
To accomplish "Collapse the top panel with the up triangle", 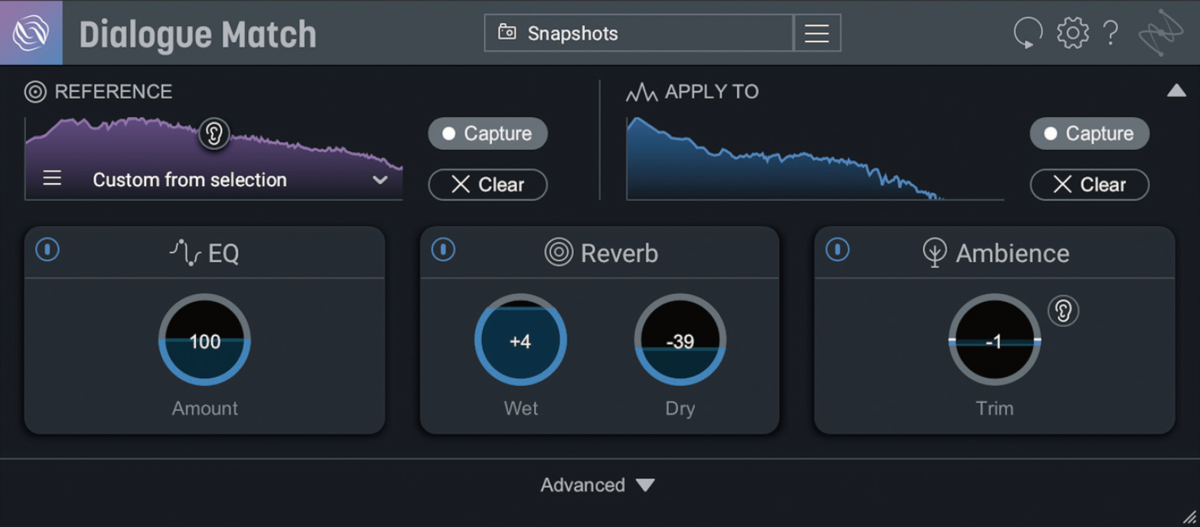I will [1176, 91].
